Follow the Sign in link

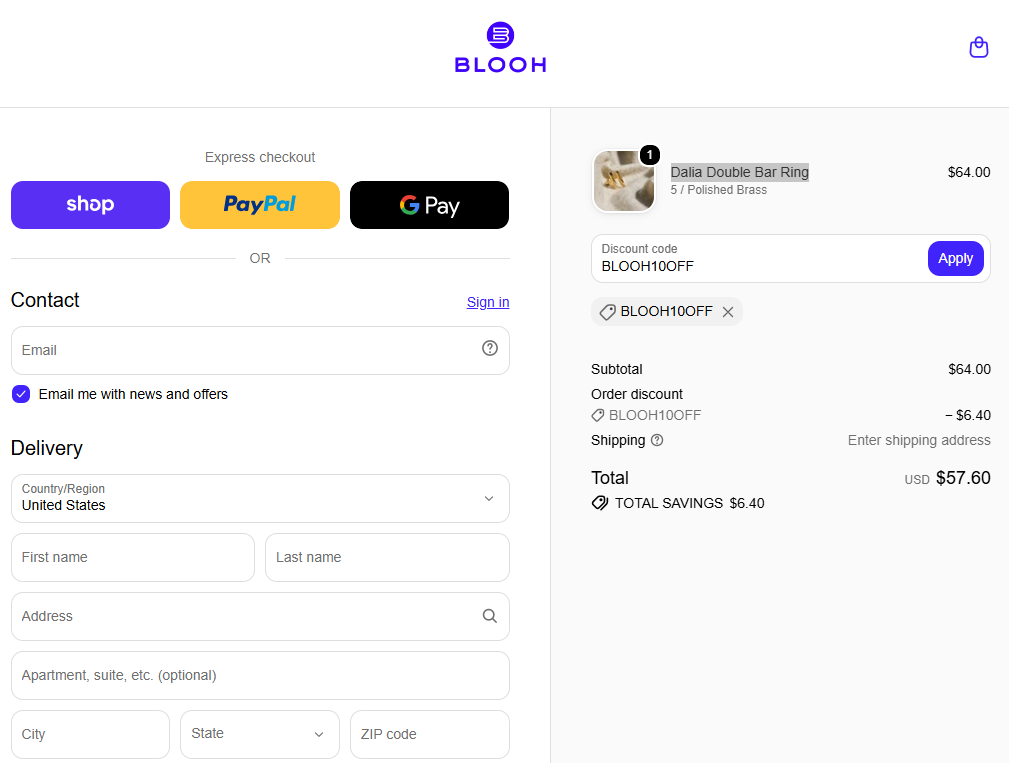pos(488,302)
